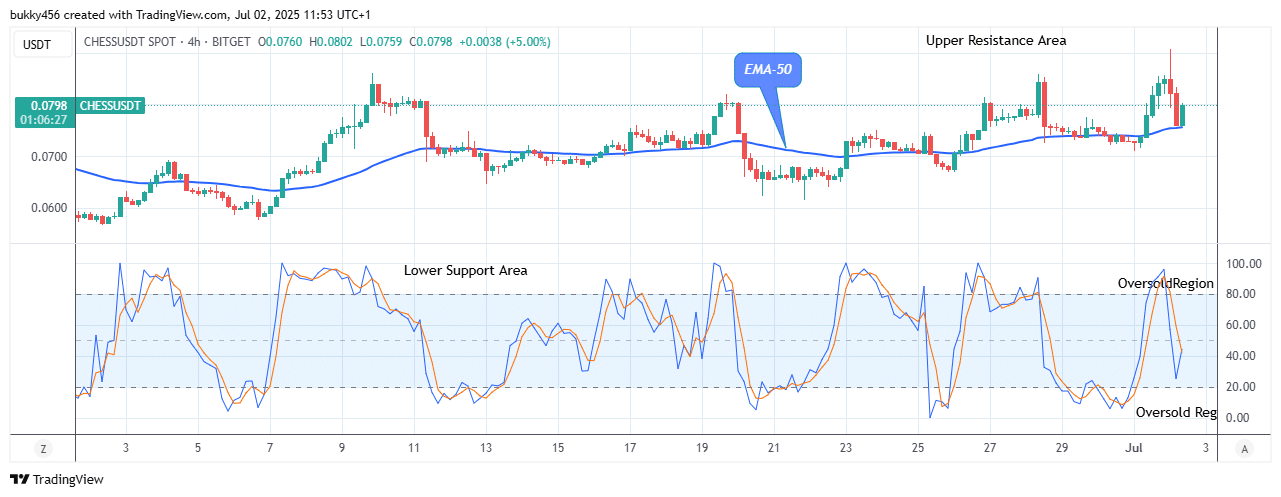The height and width of the screenshot is (497, 1281).
Task: Click the '17' date axis label
Action: tap(630, 448)
